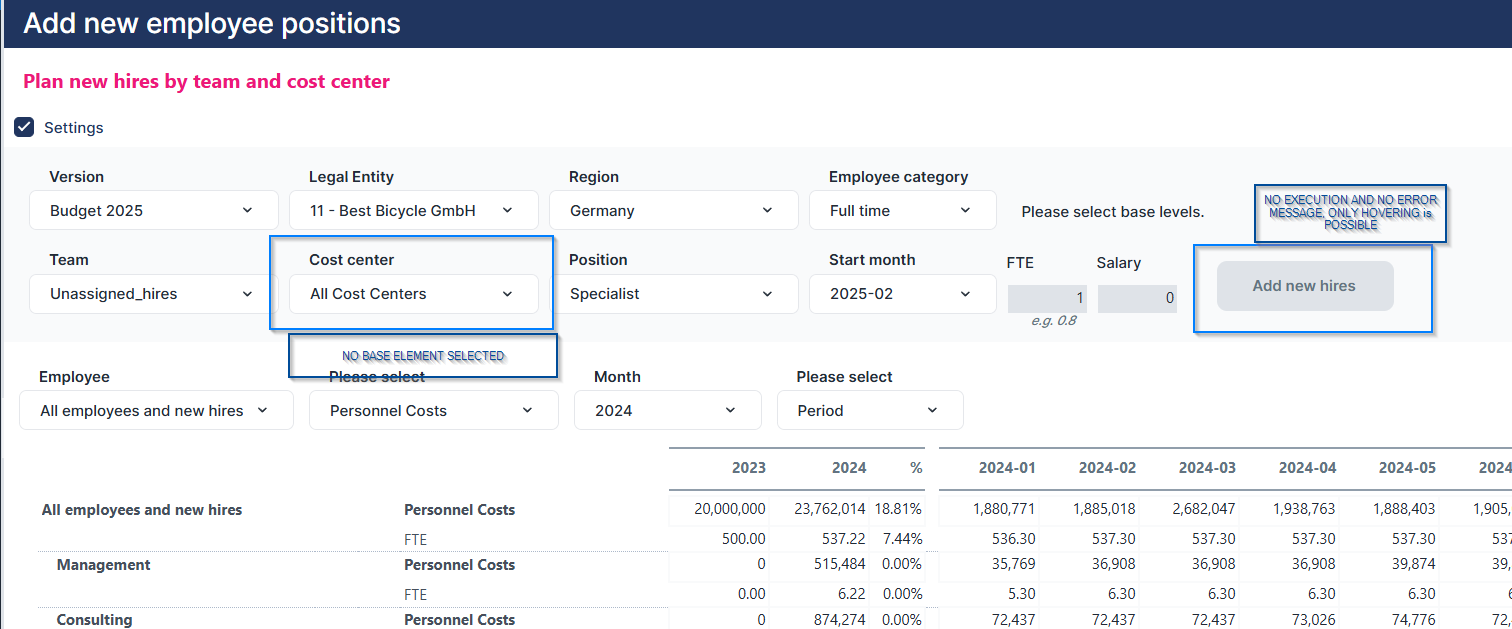Select the Management row in table

(104, 565)
